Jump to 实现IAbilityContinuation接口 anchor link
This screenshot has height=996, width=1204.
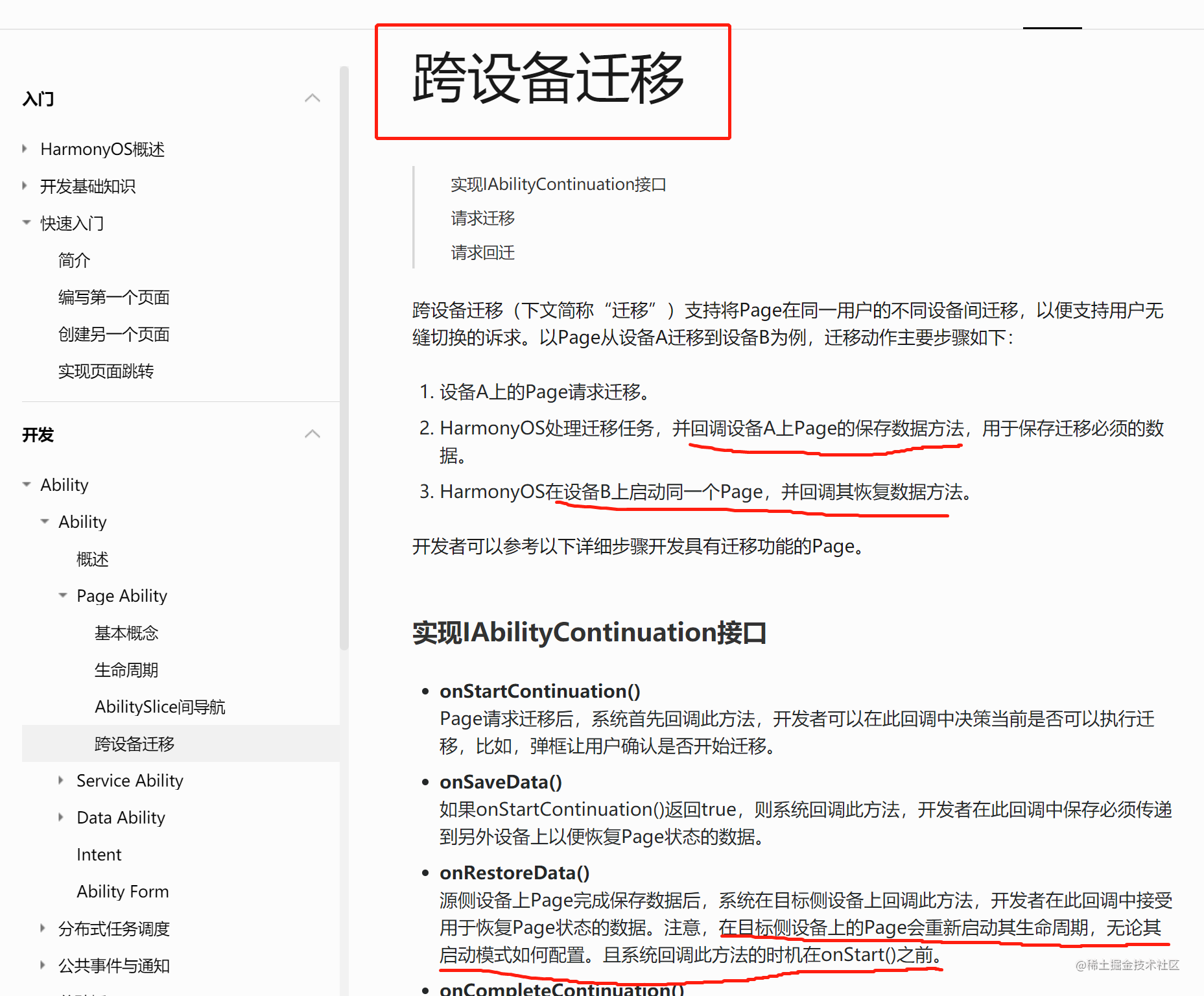(x=558, y=184)
